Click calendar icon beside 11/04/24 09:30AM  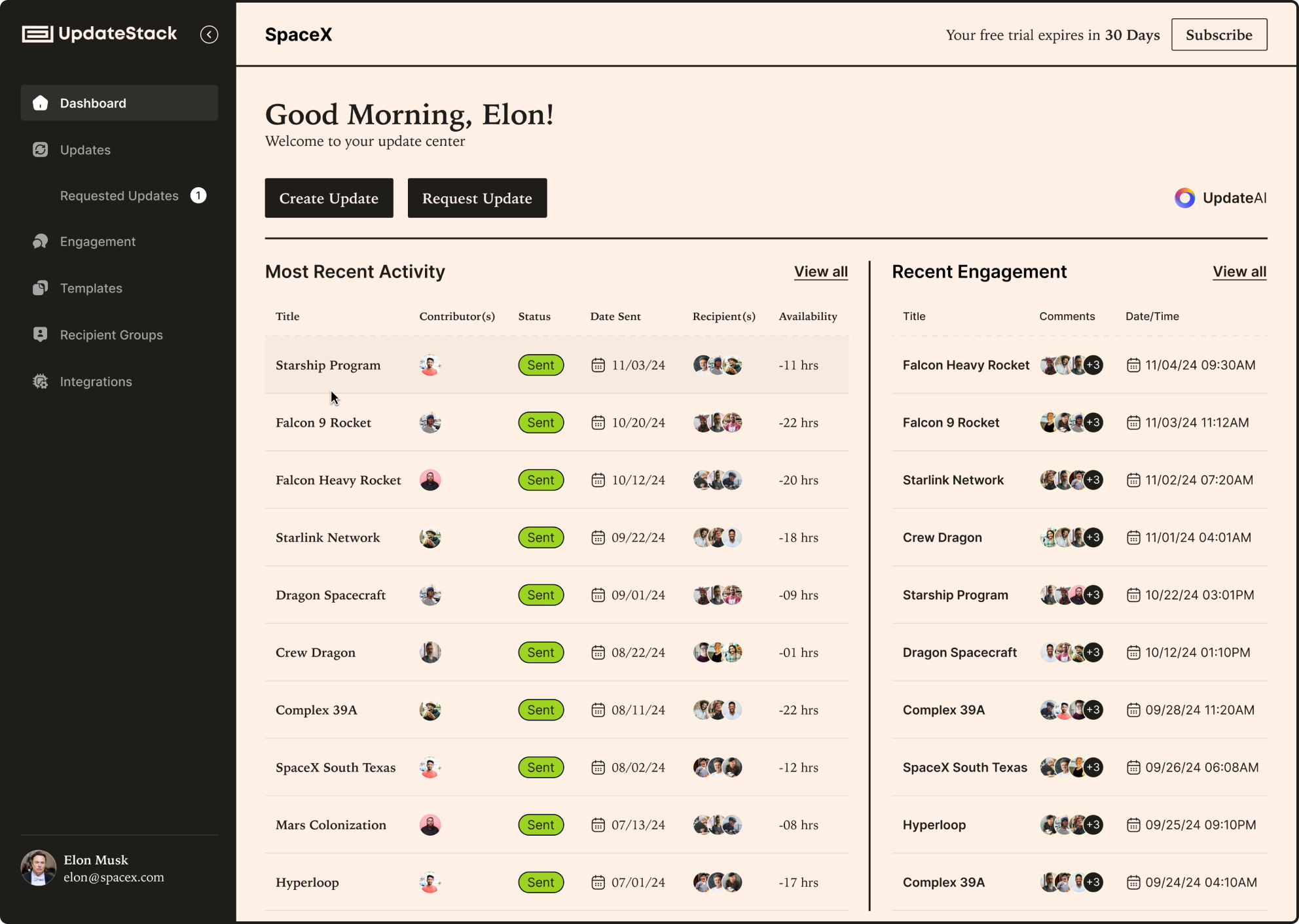[1133, 365]
